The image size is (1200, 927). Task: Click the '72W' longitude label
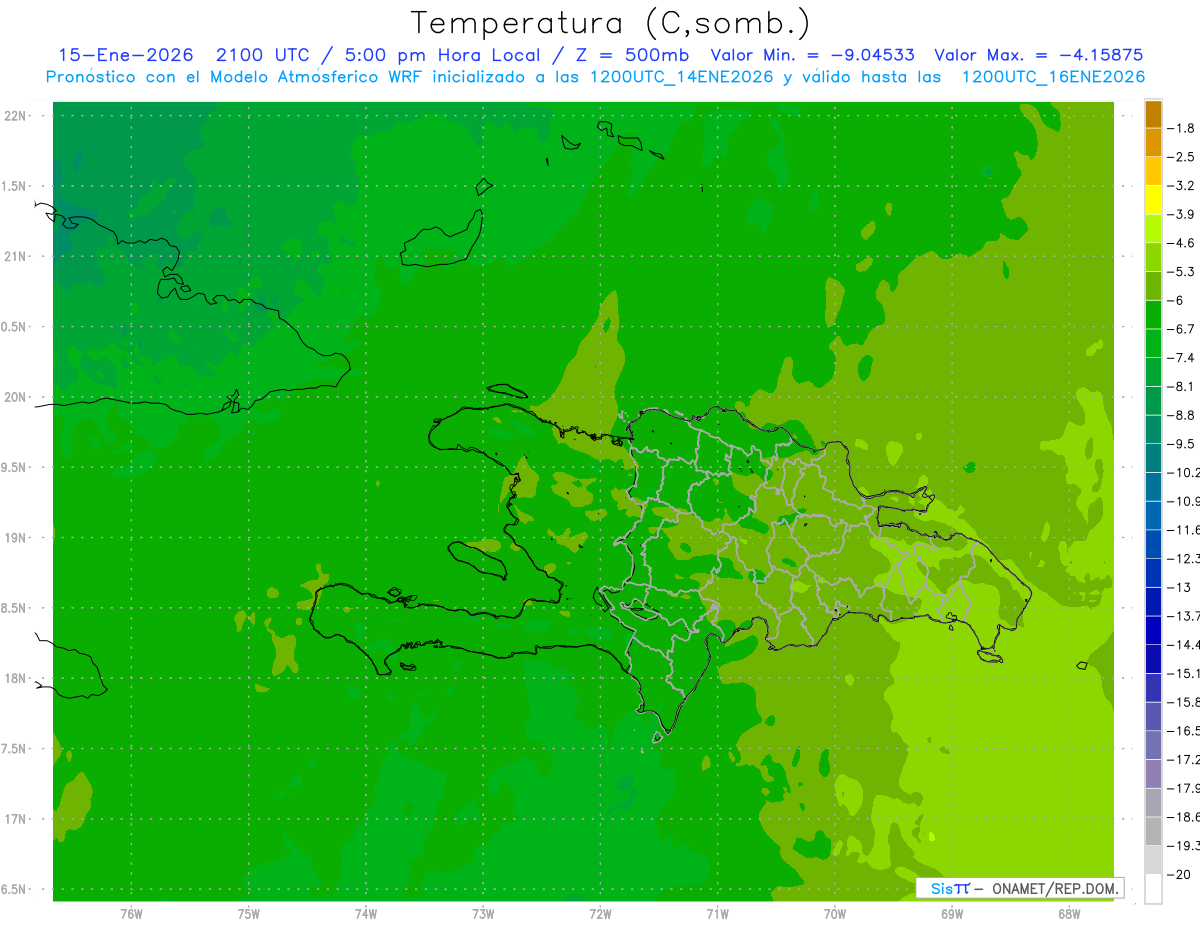(x=600, y=914)
